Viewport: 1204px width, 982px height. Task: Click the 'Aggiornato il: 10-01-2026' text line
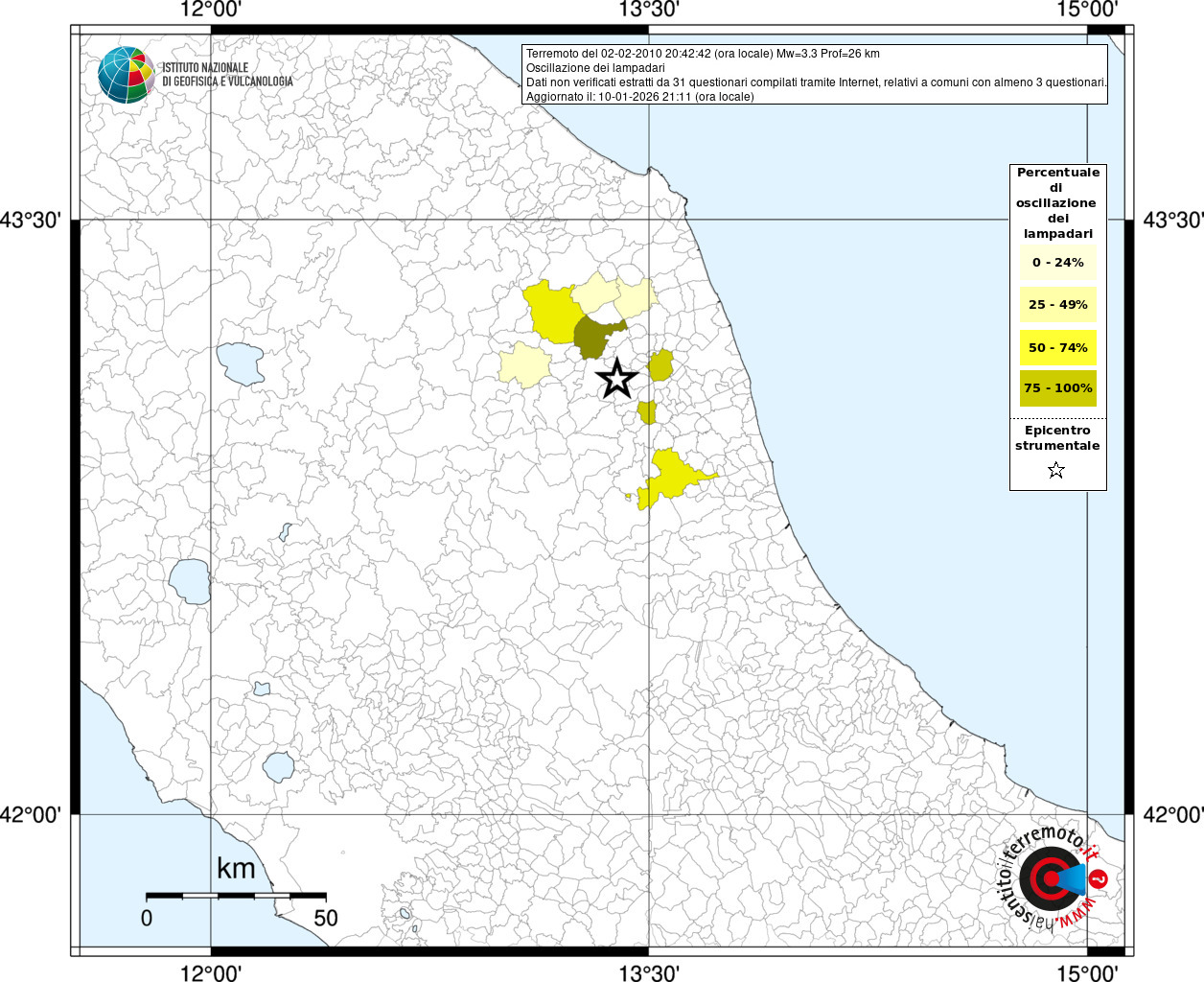coord(639,97)
